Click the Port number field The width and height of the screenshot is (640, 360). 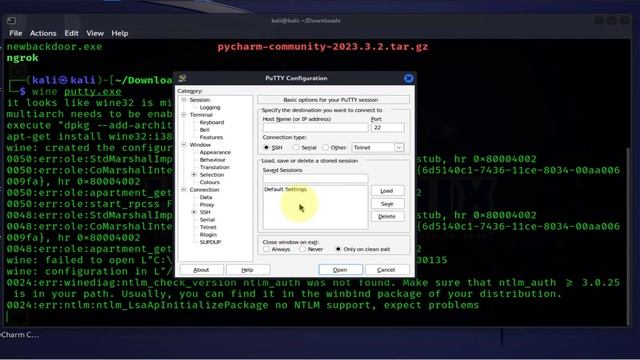click(387, 128)
